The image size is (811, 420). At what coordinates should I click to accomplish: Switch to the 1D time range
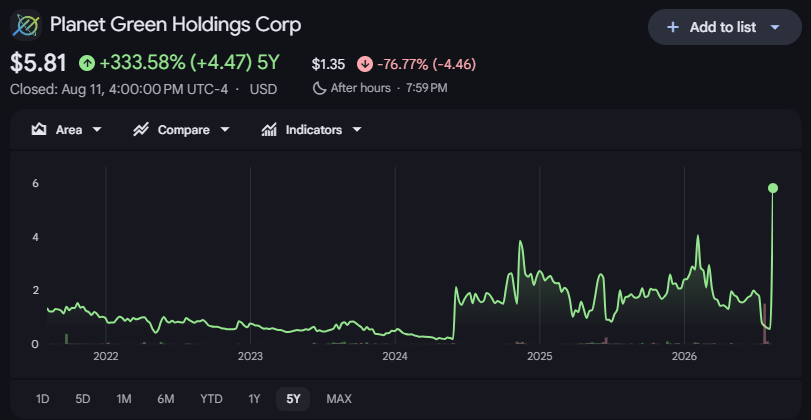(42, 399)
